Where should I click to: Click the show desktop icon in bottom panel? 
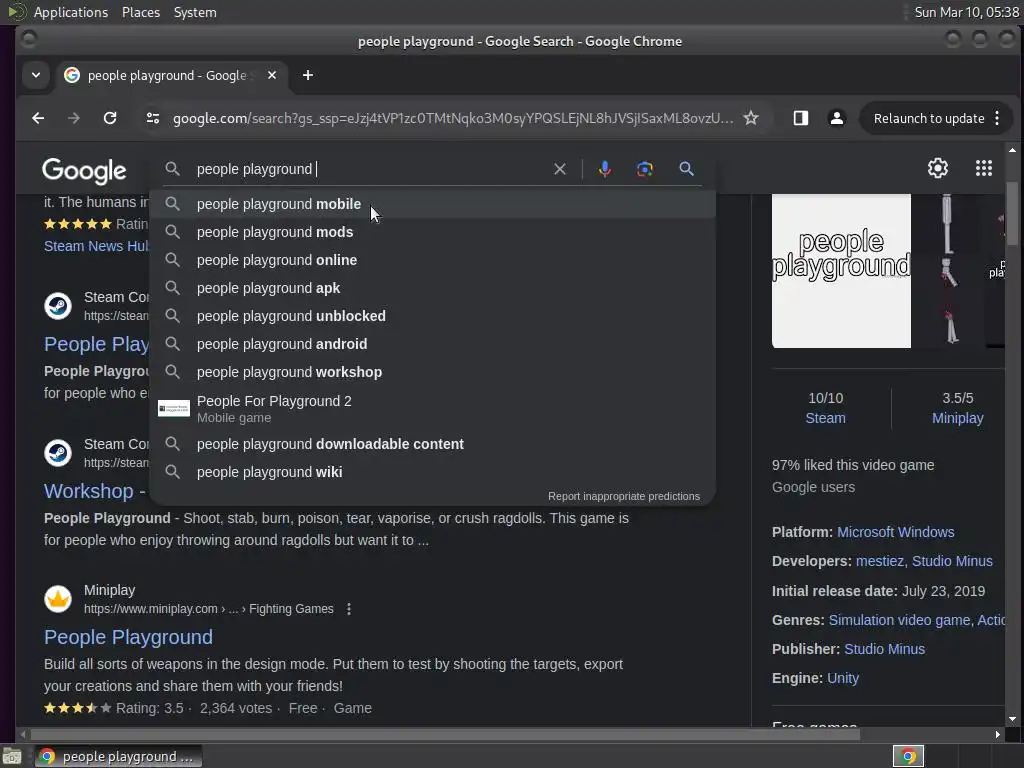pos(12,757)
